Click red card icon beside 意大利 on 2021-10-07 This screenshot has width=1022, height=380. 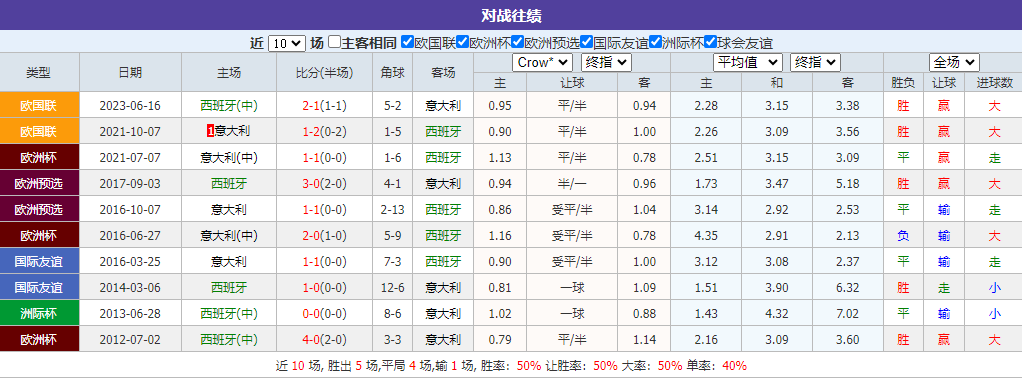click(210, 131)
